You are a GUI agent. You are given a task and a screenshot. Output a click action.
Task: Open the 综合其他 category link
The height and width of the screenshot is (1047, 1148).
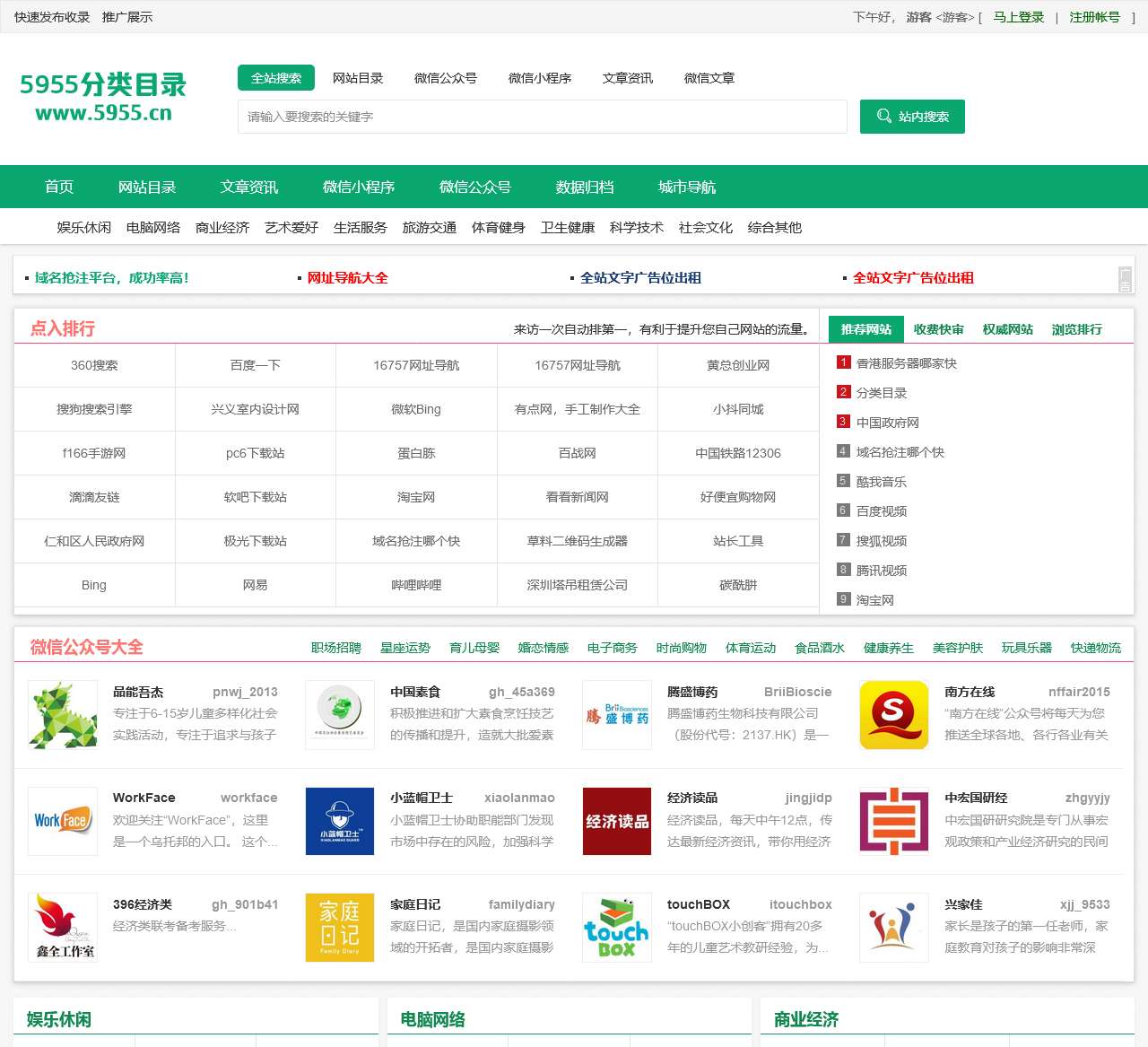pyautogui.click(x=775, y=227)
